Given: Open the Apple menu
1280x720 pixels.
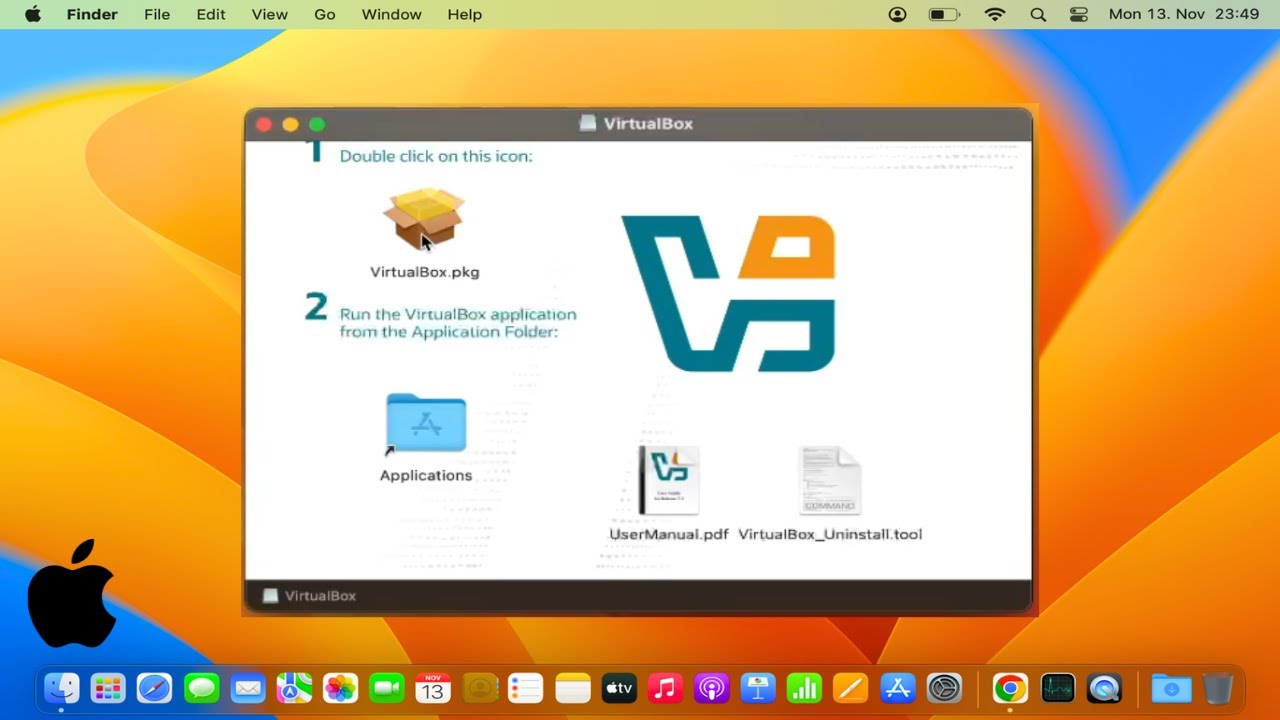Looking at the screenshot, I should 33,14.
